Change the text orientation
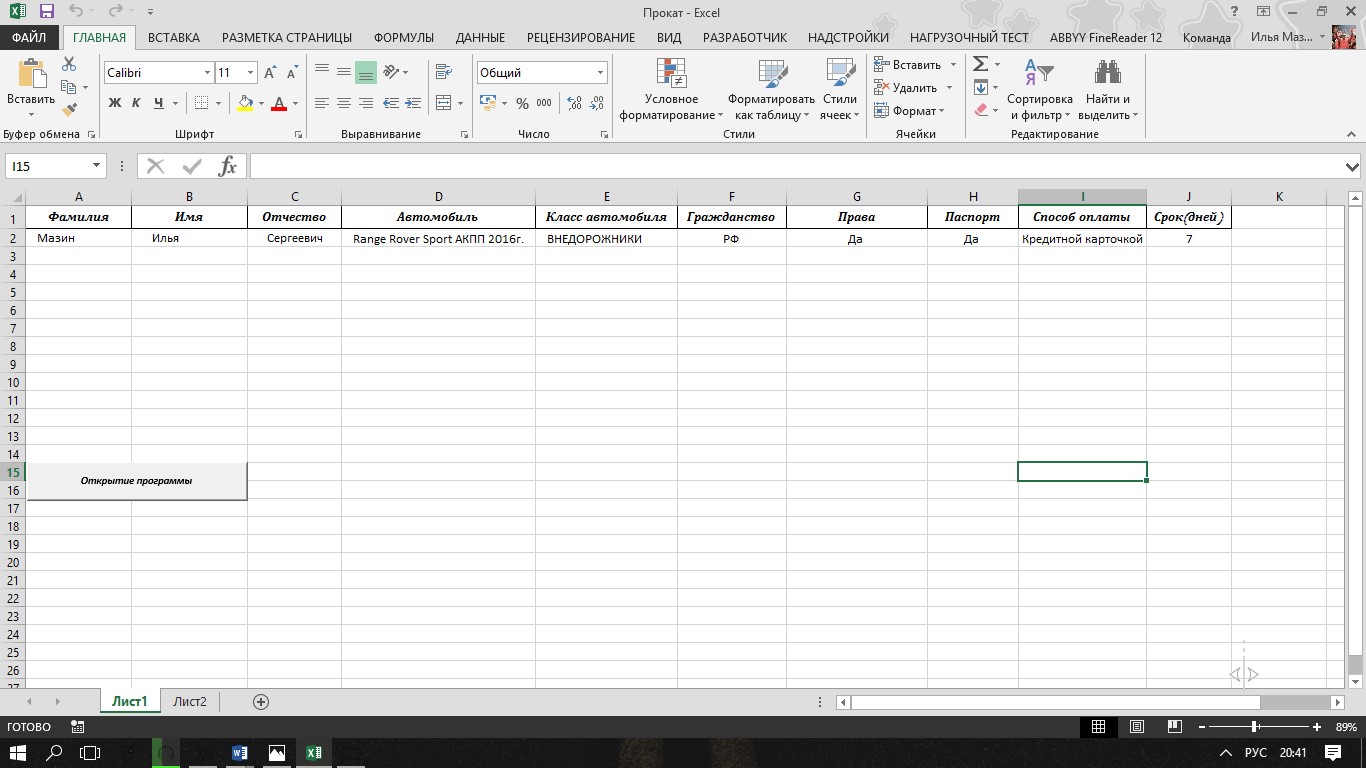1366x768 pixels. coord(391,72)
